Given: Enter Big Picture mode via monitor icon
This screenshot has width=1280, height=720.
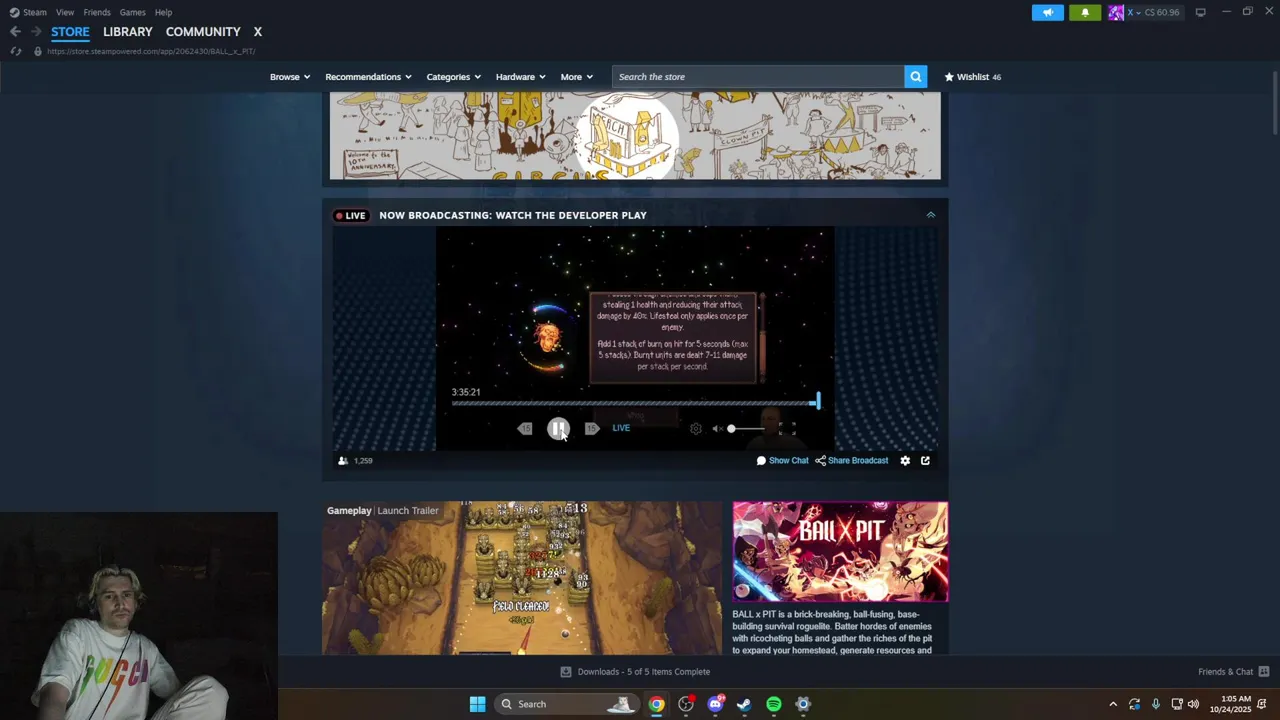Looking at the screenshot, I should point(1200,12).
